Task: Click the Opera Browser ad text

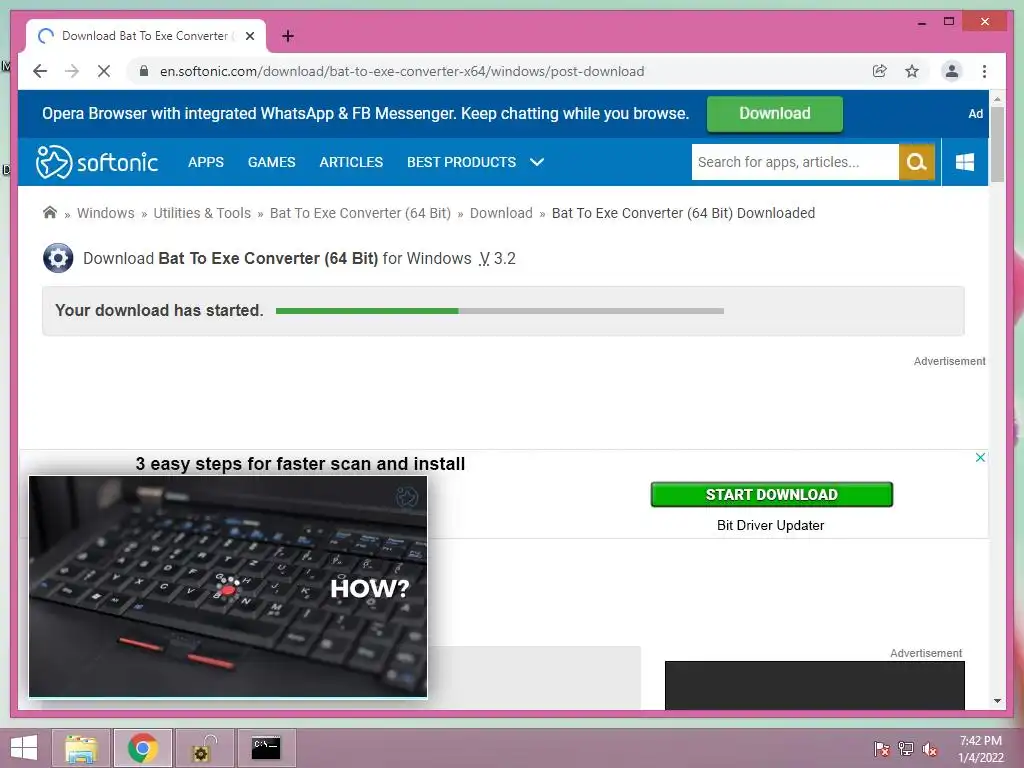Action: (x=366, y=114)
